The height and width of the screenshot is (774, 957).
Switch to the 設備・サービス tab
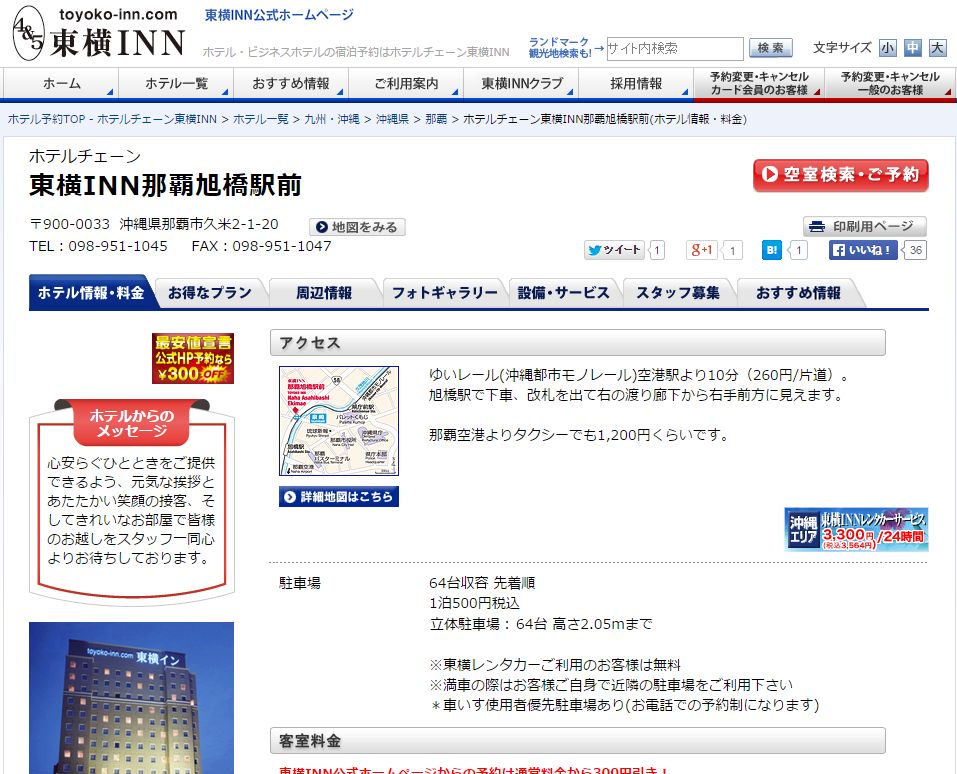coord(563,293)
